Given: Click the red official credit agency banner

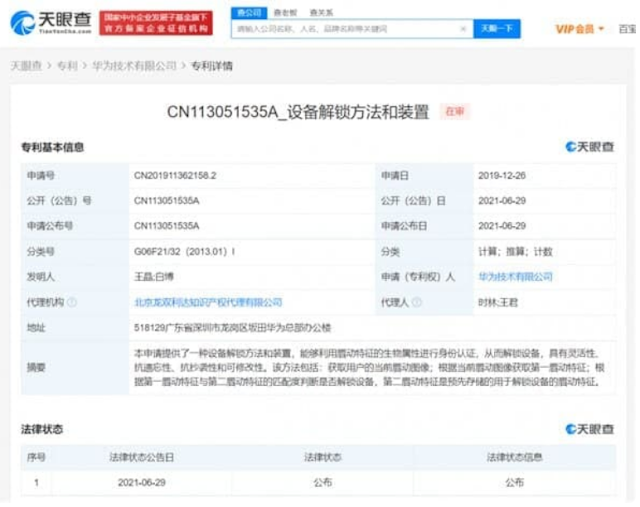Looking at the screenshot, I should [x=156, y=23].
